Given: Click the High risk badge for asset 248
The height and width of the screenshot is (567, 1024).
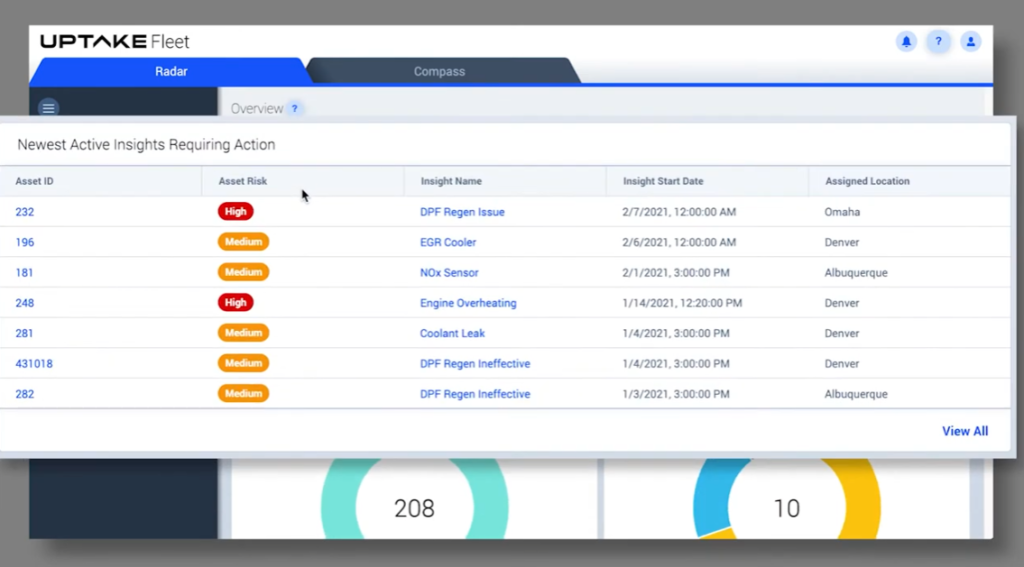Looking at the screenshot, I should [x=236, y=303].
